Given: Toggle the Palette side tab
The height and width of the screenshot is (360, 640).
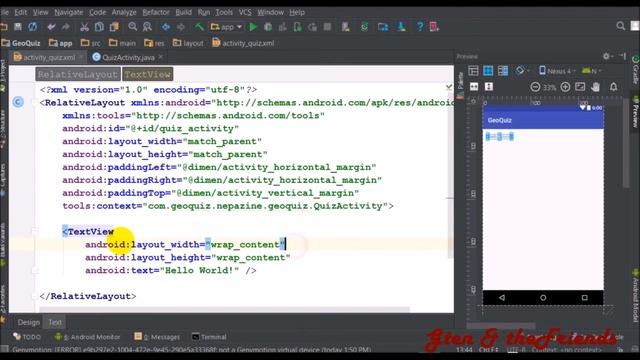Looking at the screenshot, I should click(461, 84).
